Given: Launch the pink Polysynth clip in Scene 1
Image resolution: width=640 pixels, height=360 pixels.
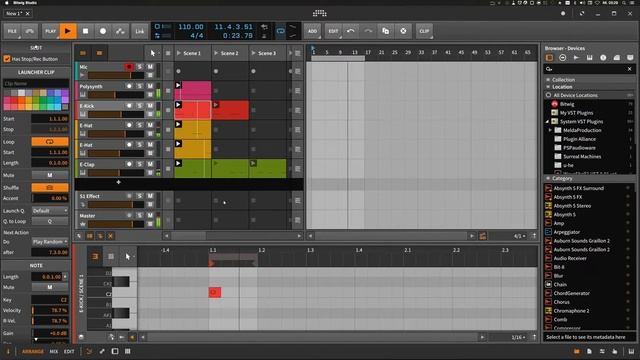Looking at the screenshot, I should click(178, 85).
